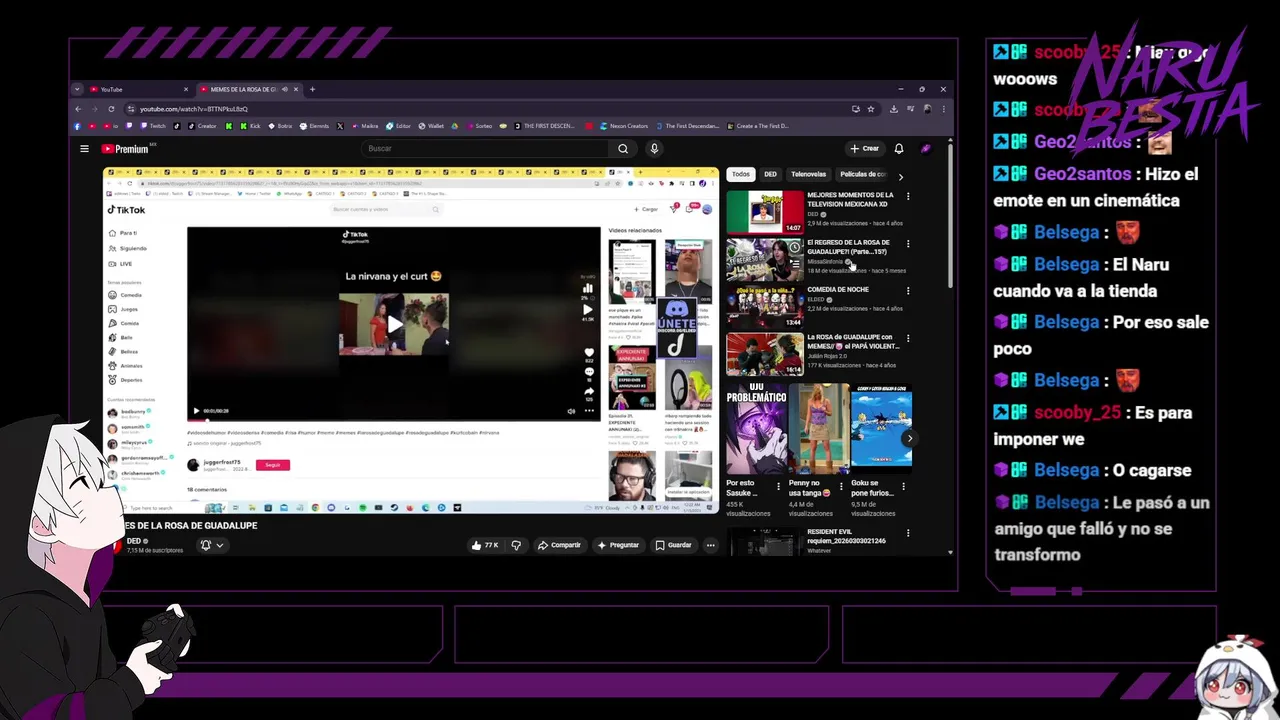Open the Chrome profile icon in the toolbar
The height and width of the screenshot is (720, 1280).
tap(927, 109)
